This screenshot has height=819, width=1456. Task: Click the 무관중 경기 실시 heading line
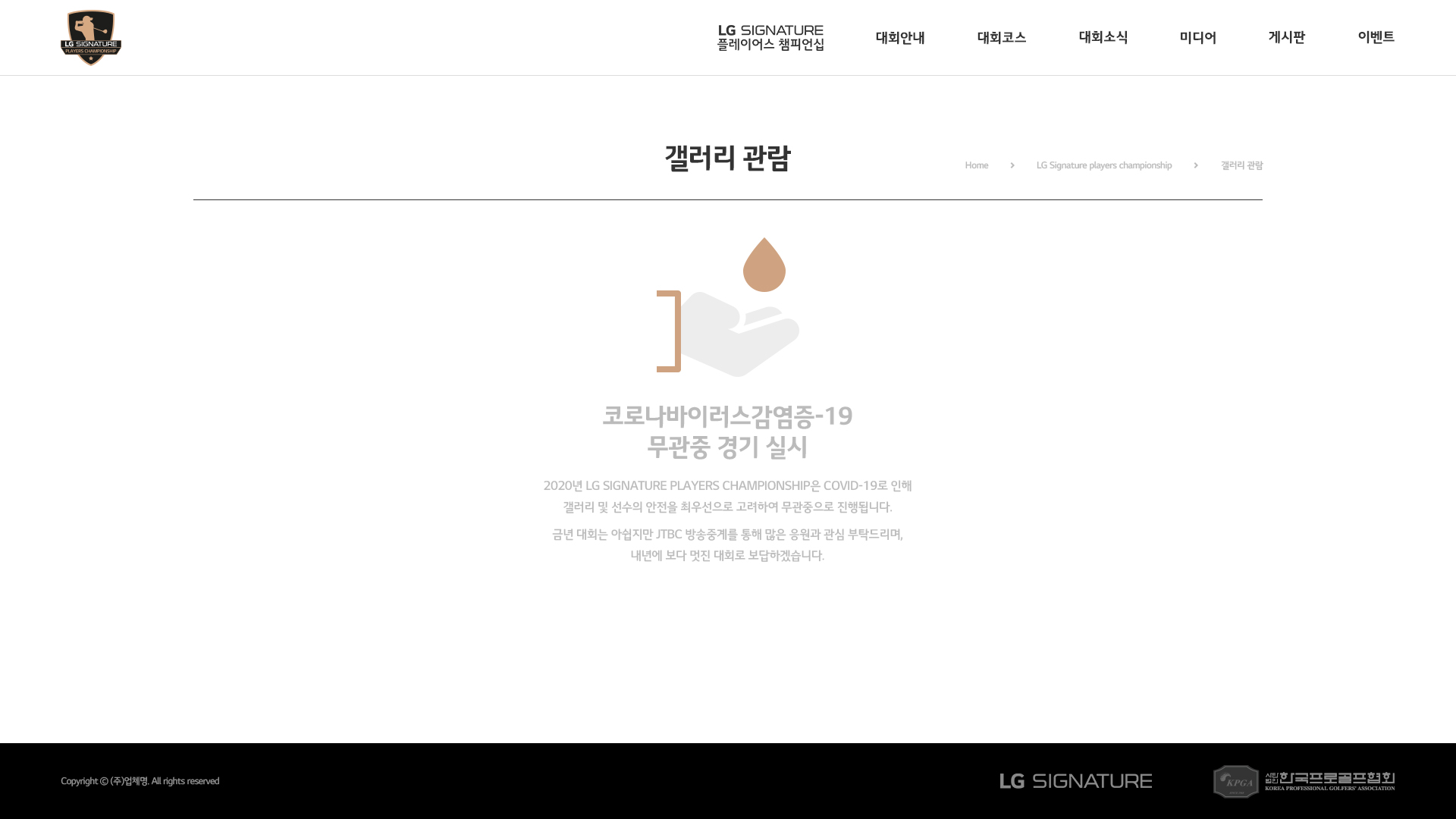coord(728,447)
